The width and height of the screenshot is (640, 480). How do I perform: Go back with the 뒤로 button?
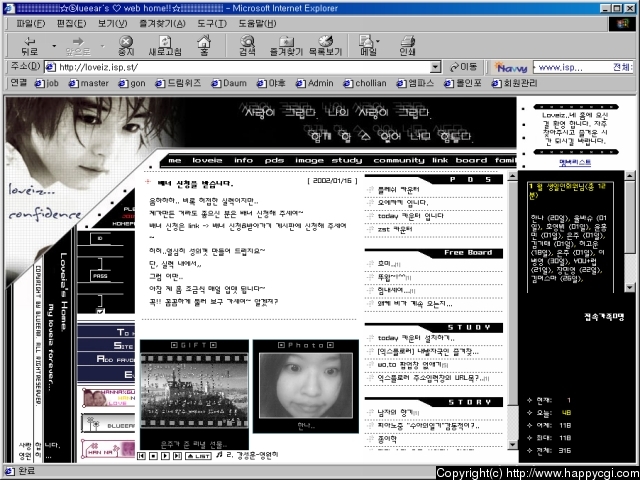click(30, 46)
